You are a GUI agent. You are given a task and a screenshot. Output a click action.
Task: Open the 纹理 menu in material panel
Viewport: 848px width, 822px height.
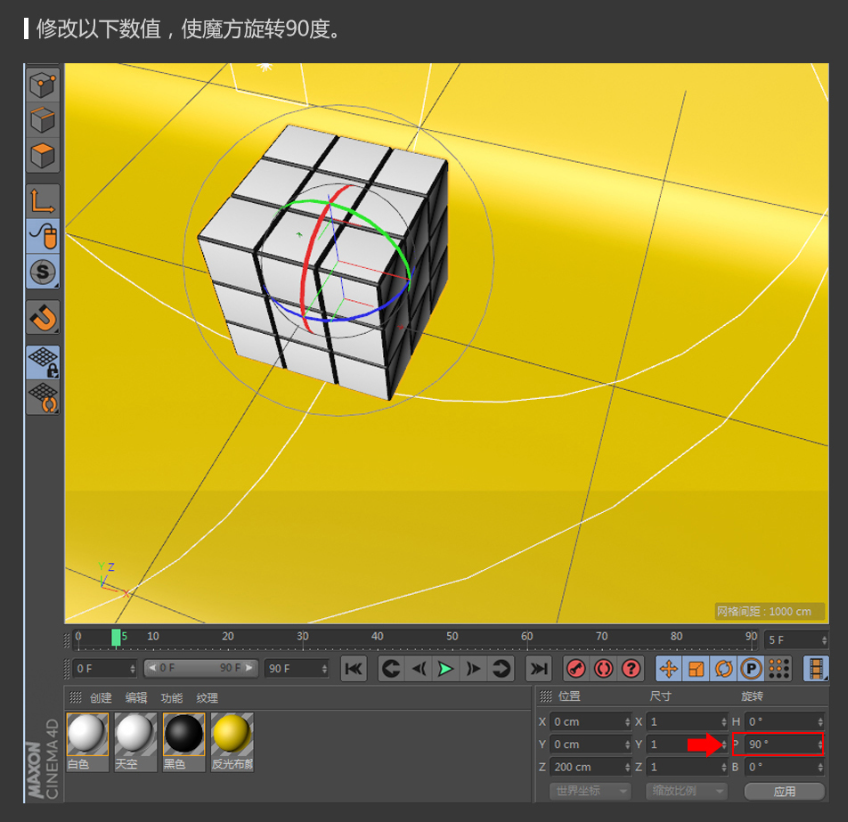coord(207,698)
